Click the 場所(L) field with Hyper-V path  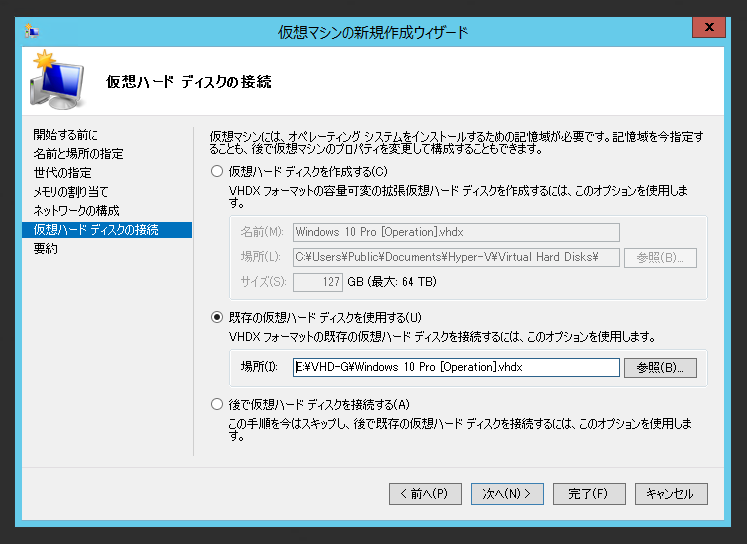click(x=456, y=257)
